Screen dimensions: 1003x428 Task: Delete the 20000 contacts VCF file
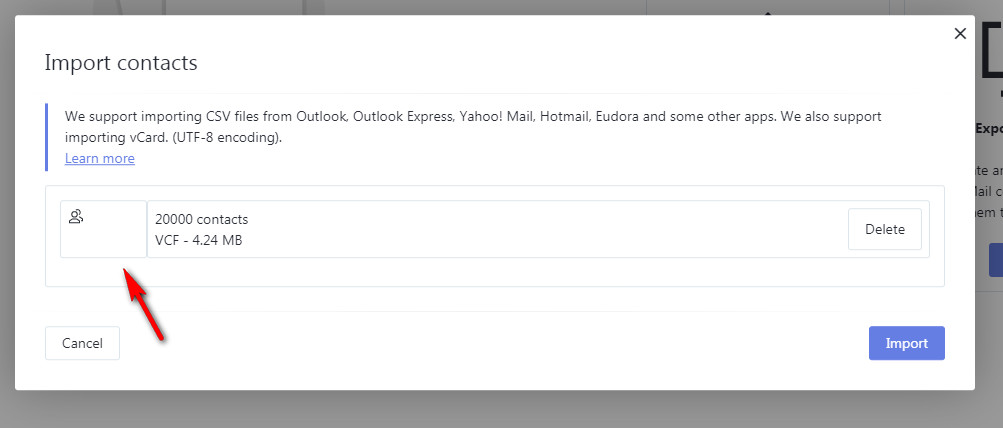pyautogui.click(x=885, y=229)
